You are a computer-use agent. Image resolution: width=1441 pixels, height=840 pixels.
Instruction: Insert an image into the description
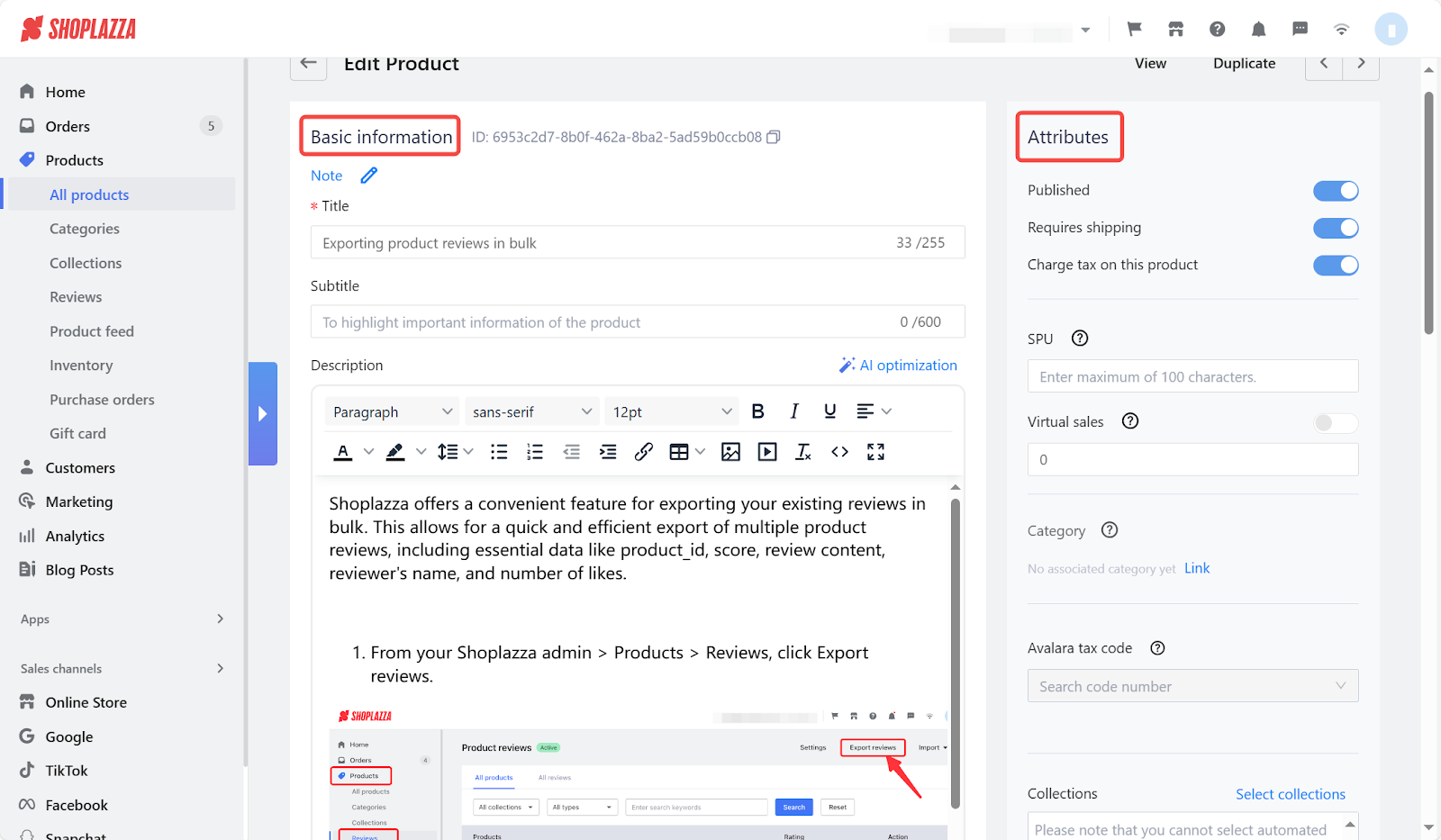click(x=731, y=452)
